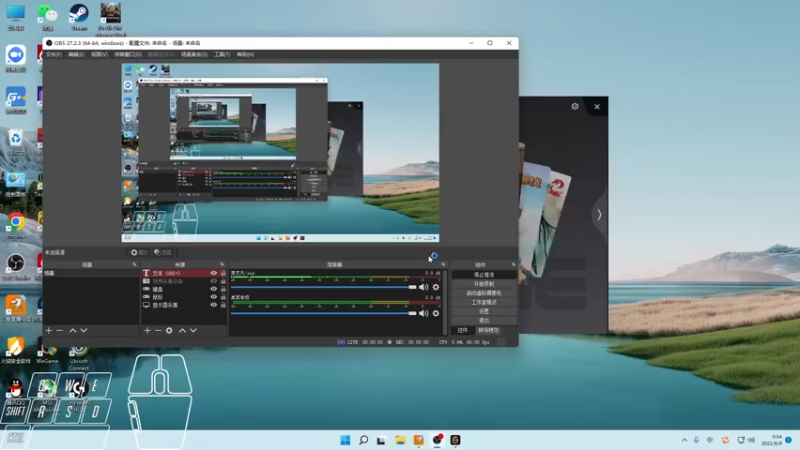This screenshot has width=800, height=450.
Task: Toggle visibility of the 鼠标 source
Action: pyautogui.click(x=214, y=297)
